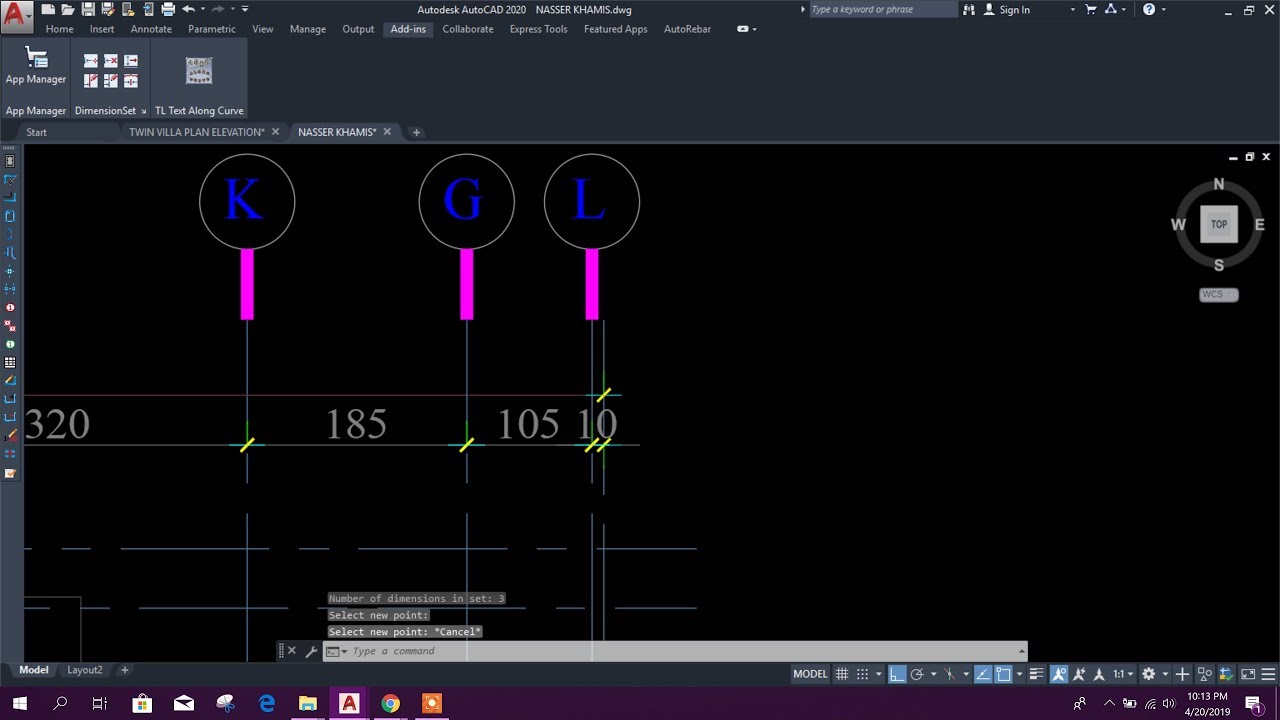Toggle Polar tracking in status bar

917,674
